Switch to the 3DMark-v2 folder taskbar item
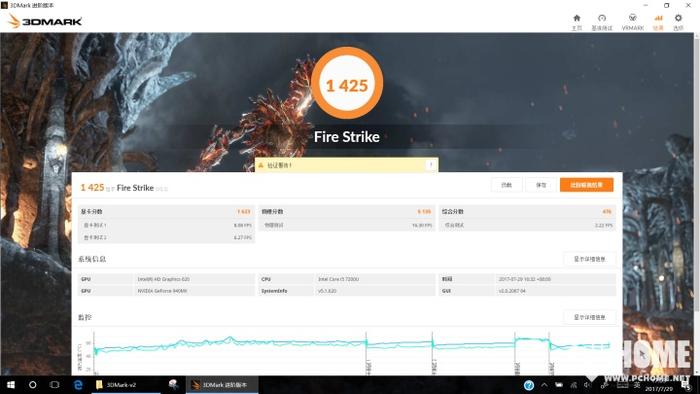This screenshot has height=394, width=700. point(125,385)
